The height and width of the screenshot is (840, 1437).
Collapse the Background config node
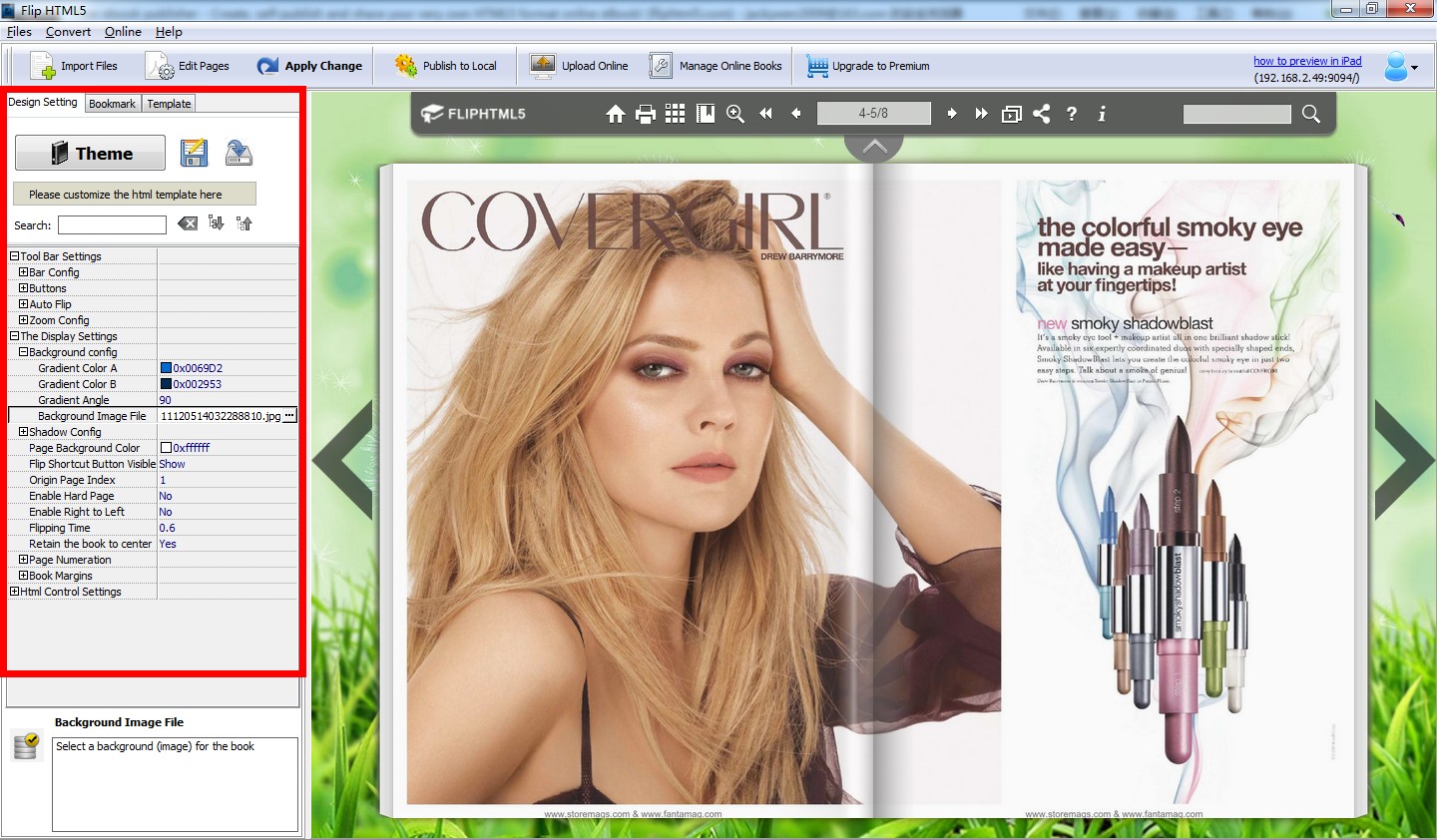coord(23,352)
